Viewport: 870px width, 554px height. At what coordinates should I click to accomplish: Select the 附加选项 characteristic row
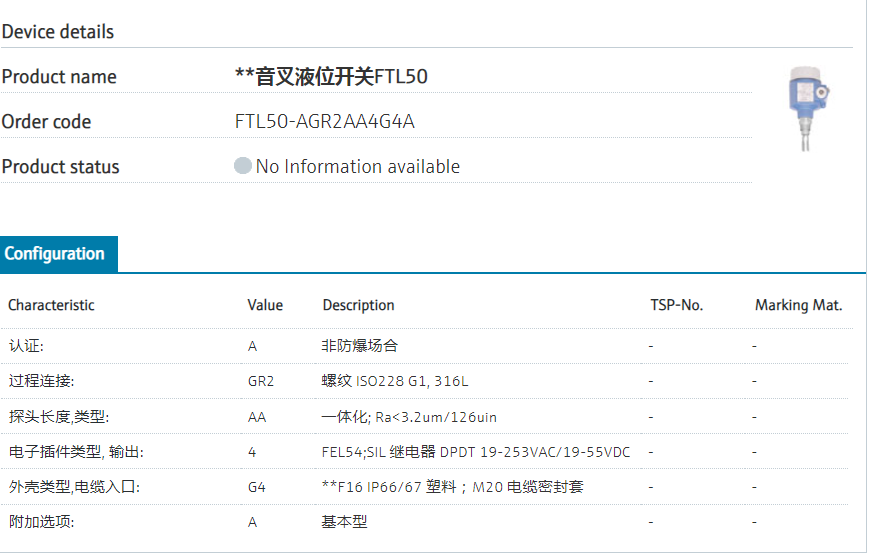[41, 522]
